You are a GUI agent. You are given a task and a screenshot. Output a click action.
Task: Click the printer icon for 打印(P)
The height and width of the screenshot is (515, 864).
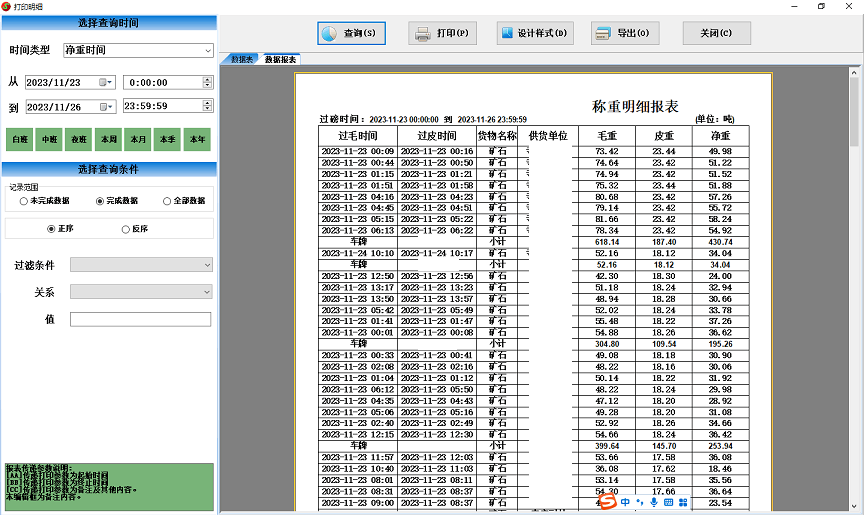423,33
